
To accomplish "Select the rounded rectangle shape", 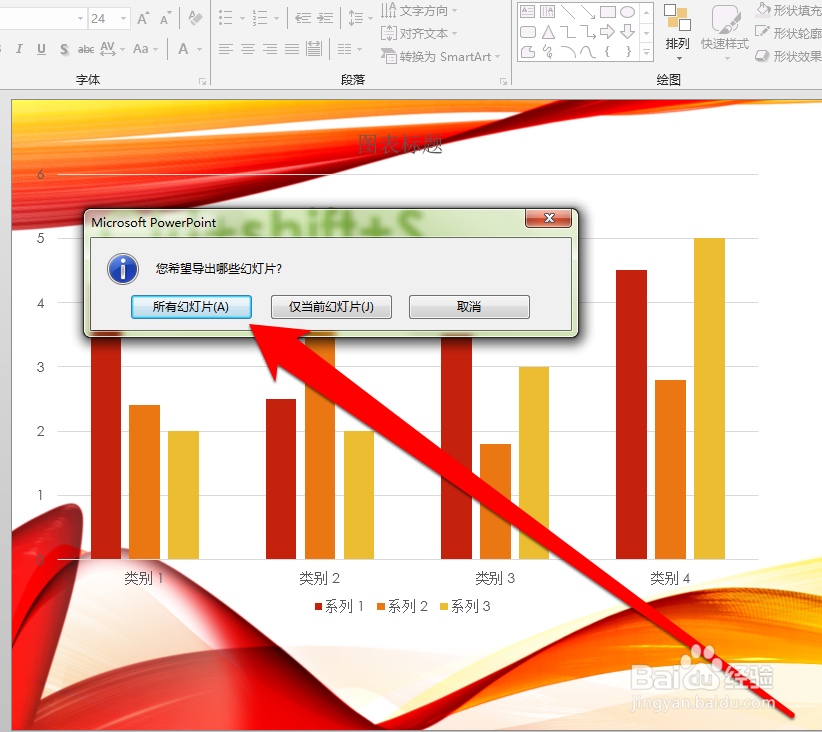I will 528,32.
